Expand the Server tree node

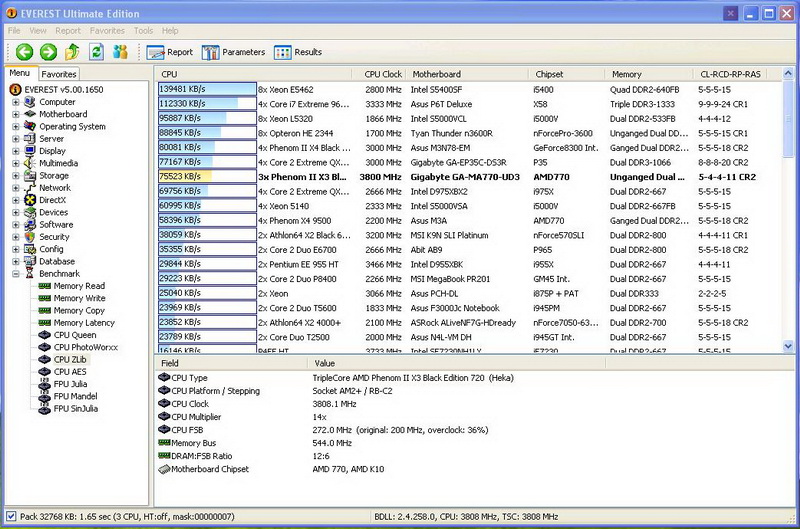(x=15, y=139)
